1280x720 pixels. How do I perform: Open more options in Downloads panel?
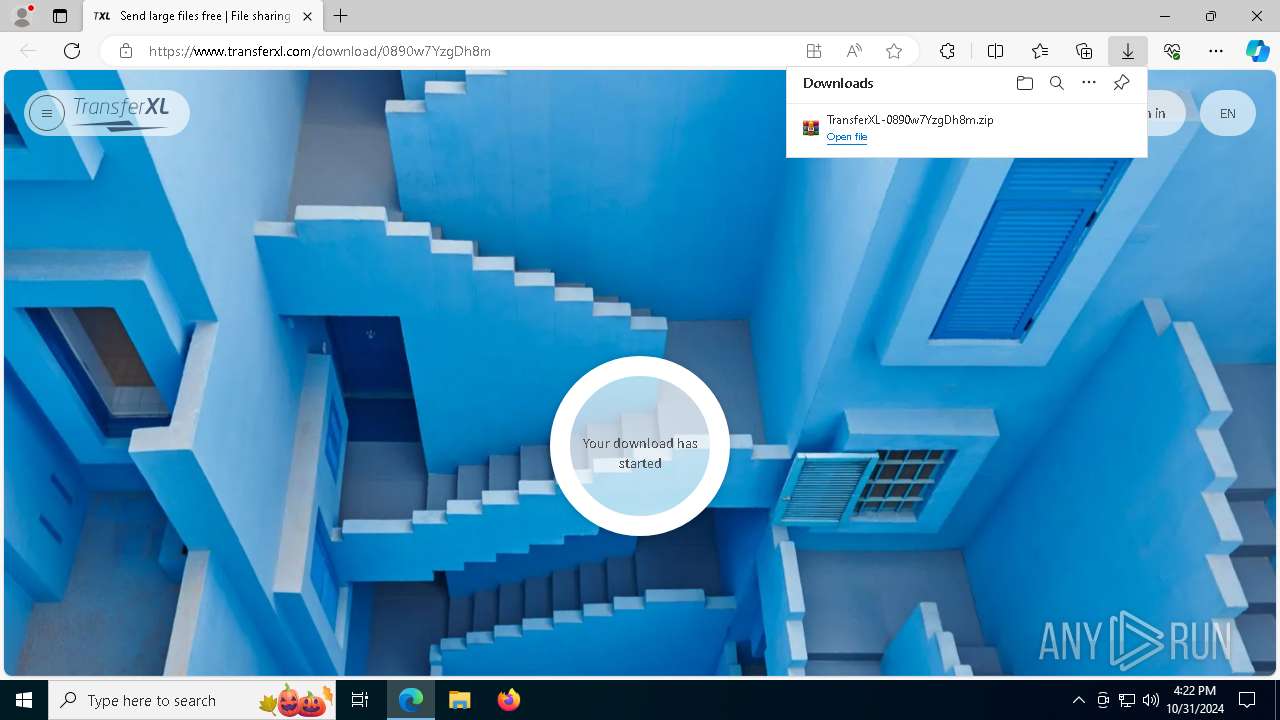pos(1089,83)
